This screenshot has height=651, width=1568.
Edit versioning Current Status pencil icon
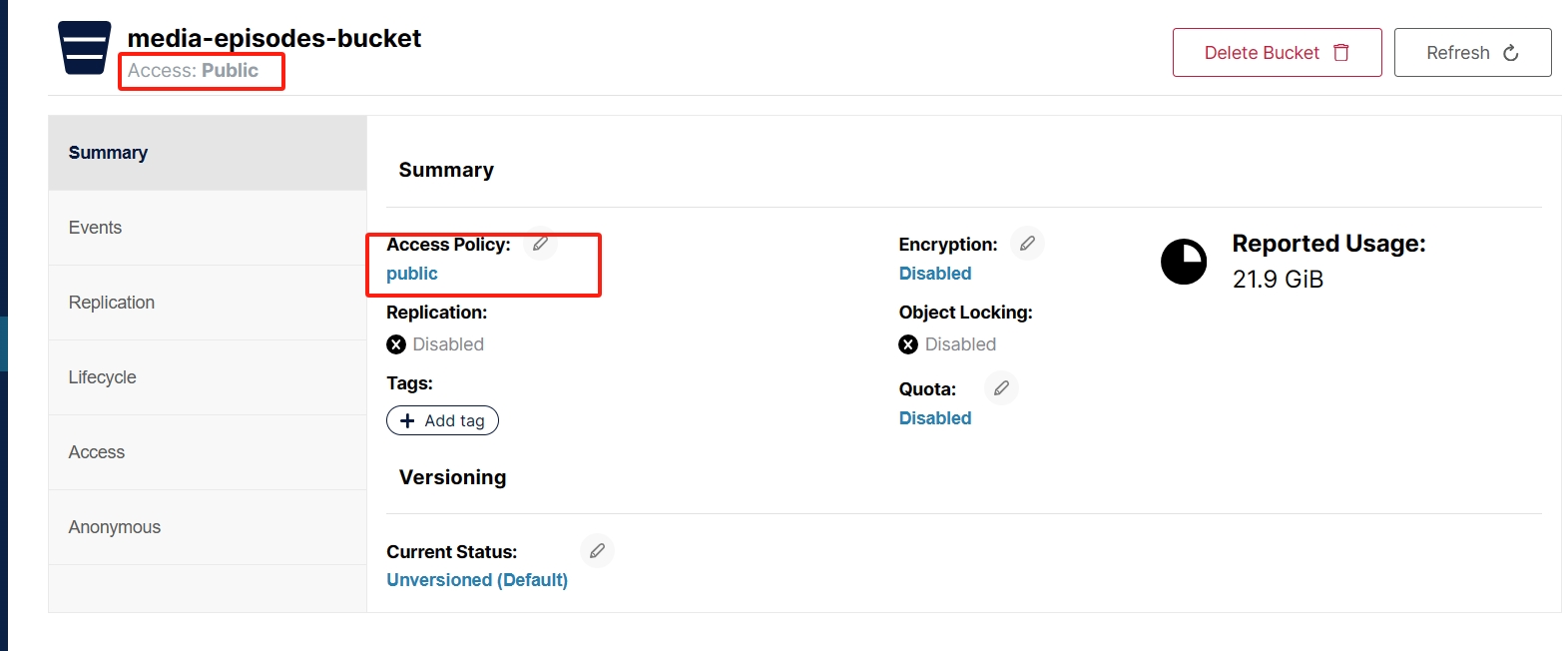coord(597,551)
